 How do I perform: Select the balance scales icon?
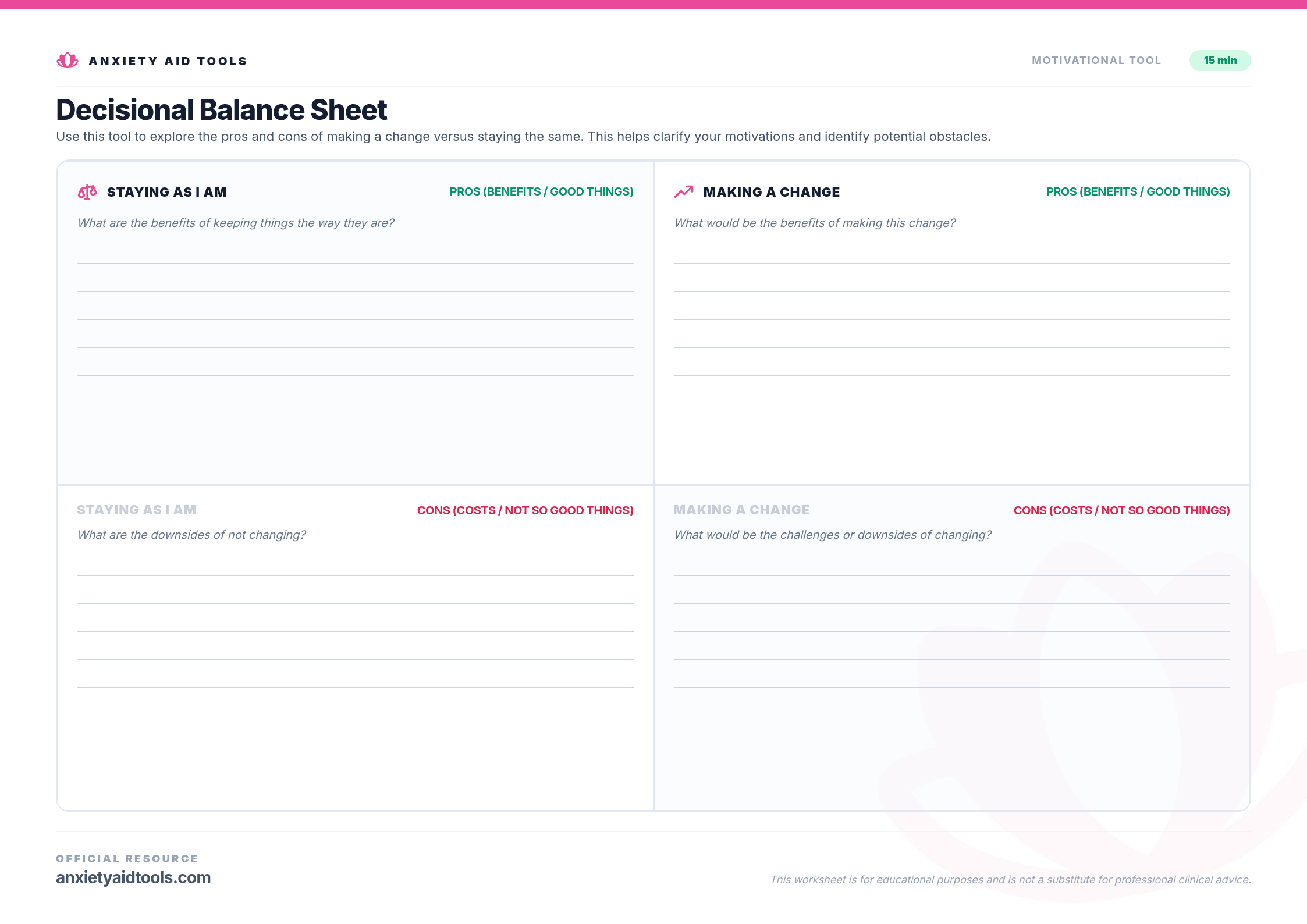[87, 191]
